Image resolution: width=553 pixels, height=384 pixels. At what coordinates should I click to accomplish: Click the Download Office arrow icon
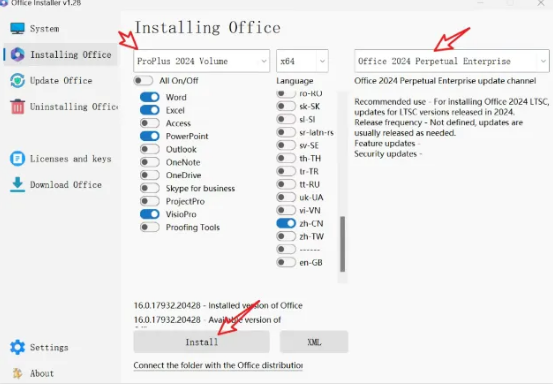tap(17, 184)
